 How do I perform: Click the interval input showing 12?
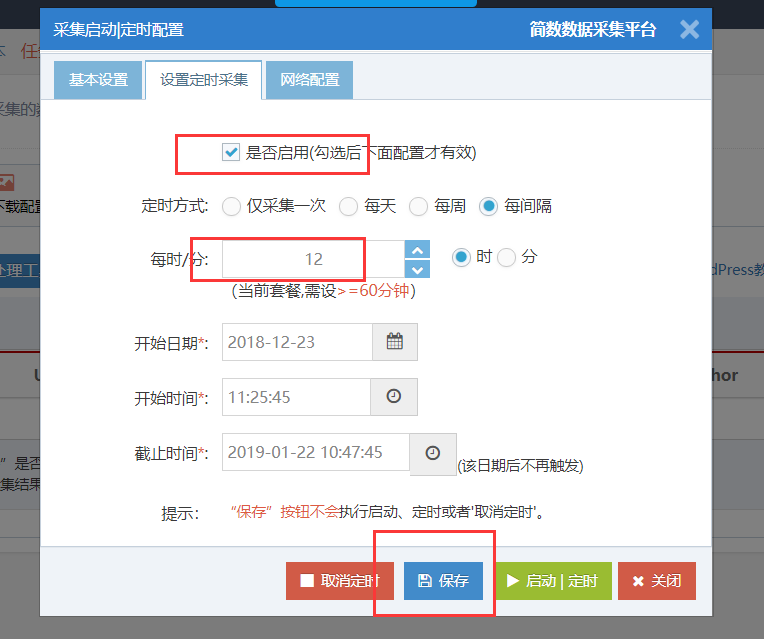coord(313,259)
